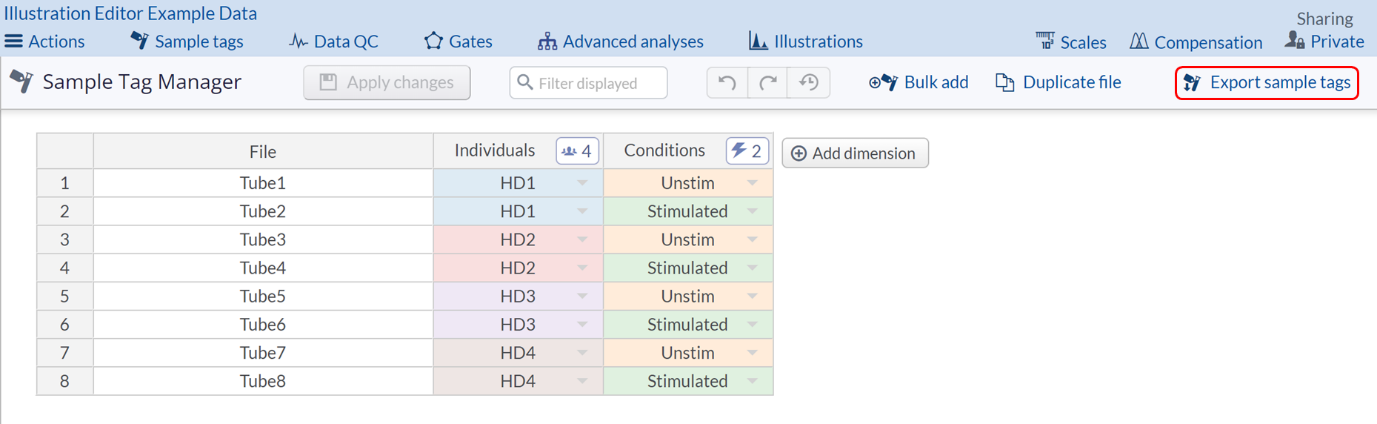Image resolution: width=1377 pixels, height=424 pixels.
Task: Expand Tube2 Conditions Stimulated dropdown
Action: point(752,212)
